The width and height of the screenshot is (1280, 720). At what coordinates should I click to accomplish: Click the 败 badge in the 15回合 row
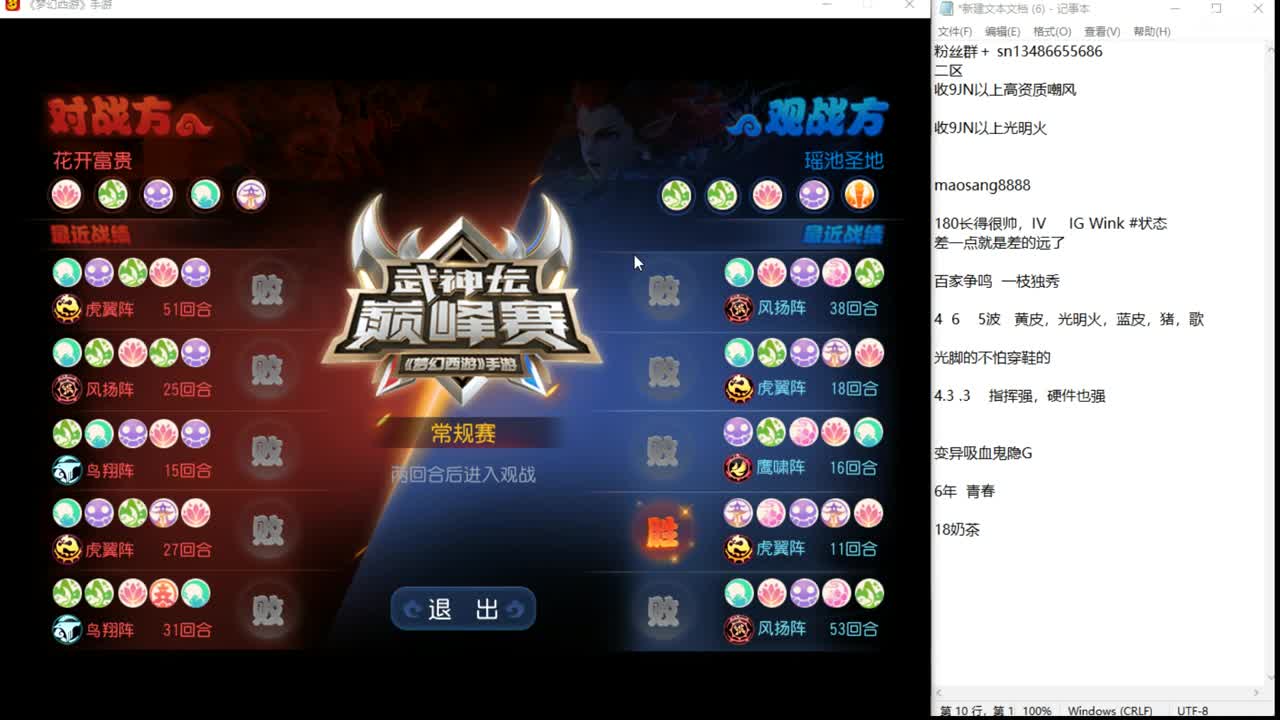coord(267,451)
